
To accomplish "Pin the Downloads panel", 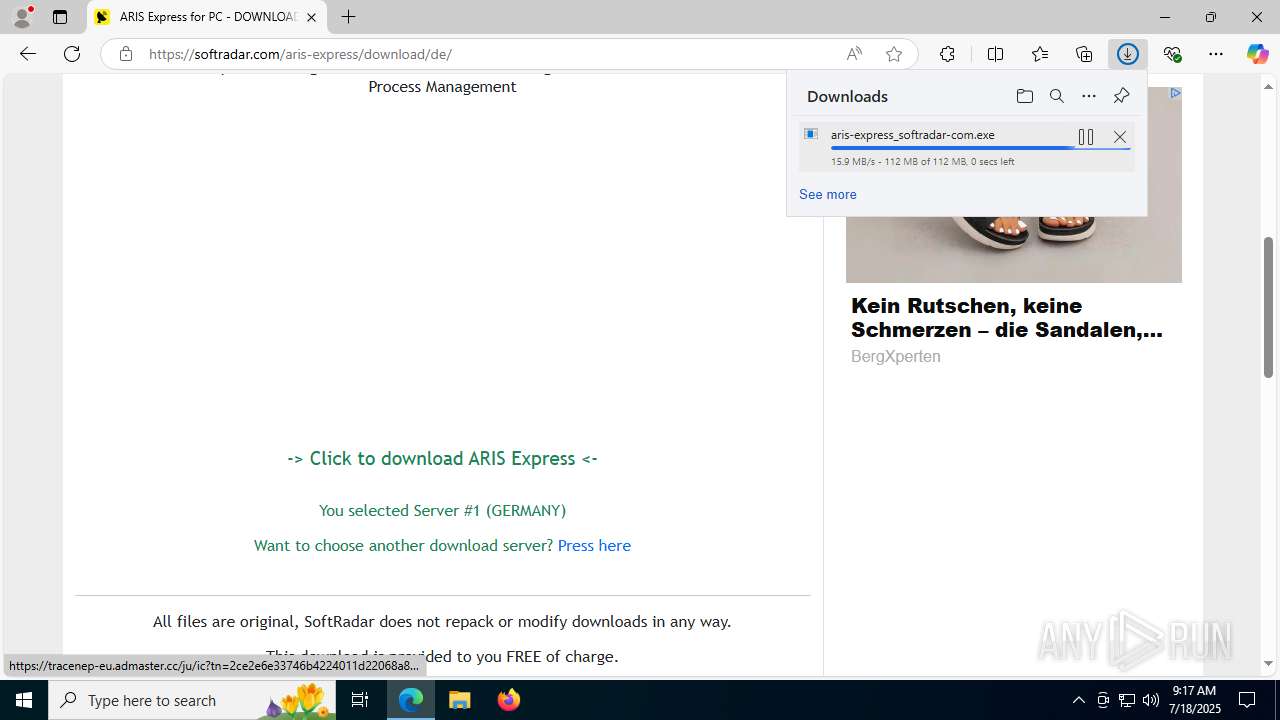I will coord(1121,96).
